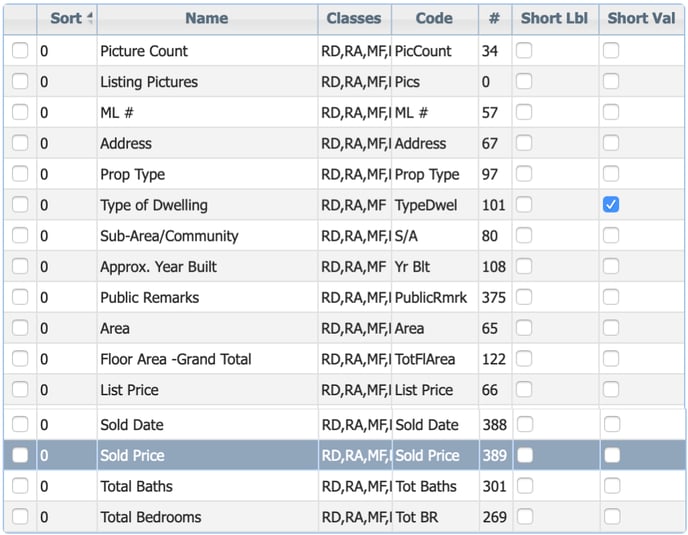Image resolution: width=688 pixels, height=535 pixels.
Task: Select the row checkbox for Address
Action: [20, 143]
